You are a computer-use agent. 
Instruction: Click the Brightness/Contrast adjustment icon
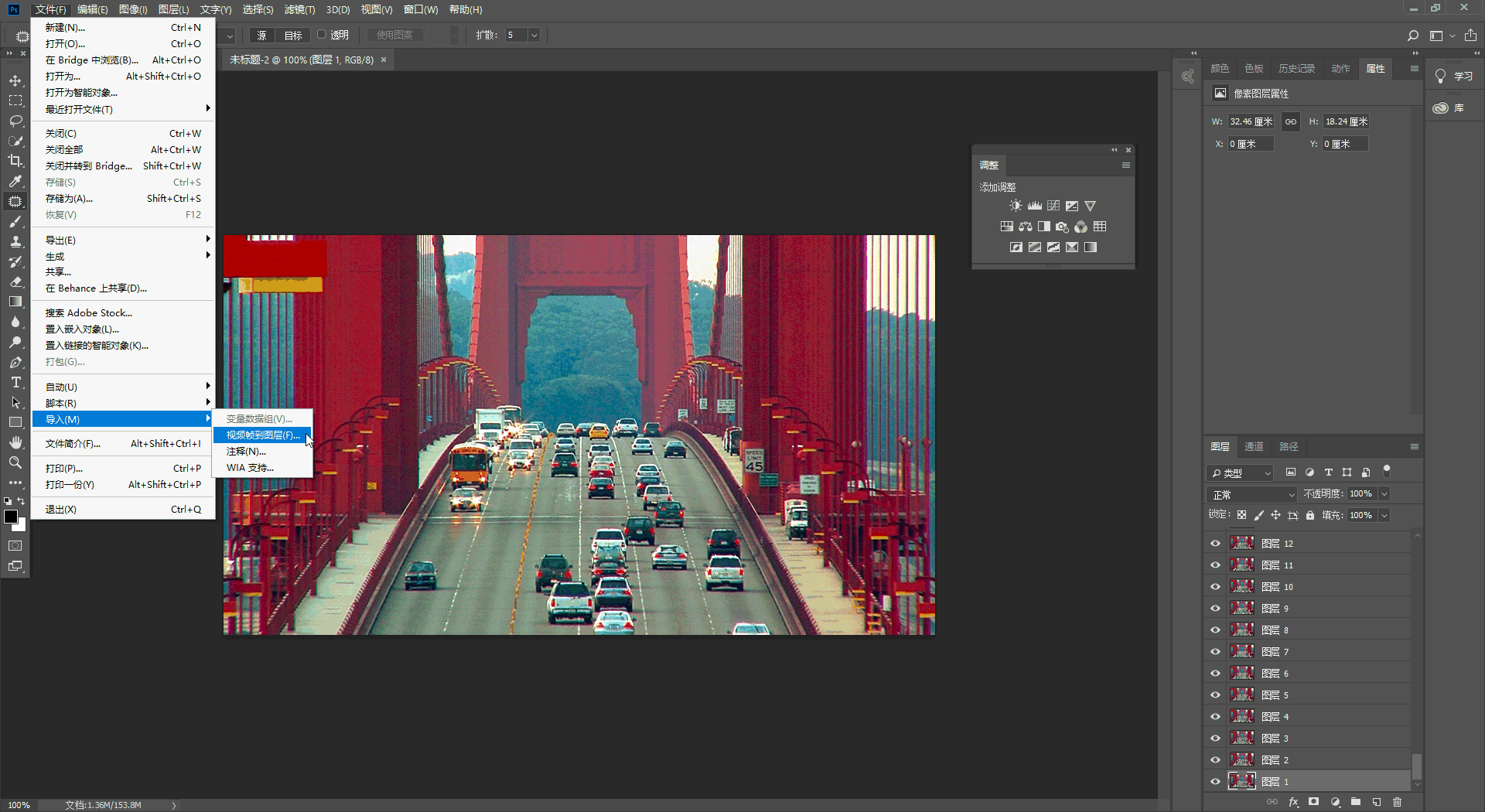[1016, 206]
